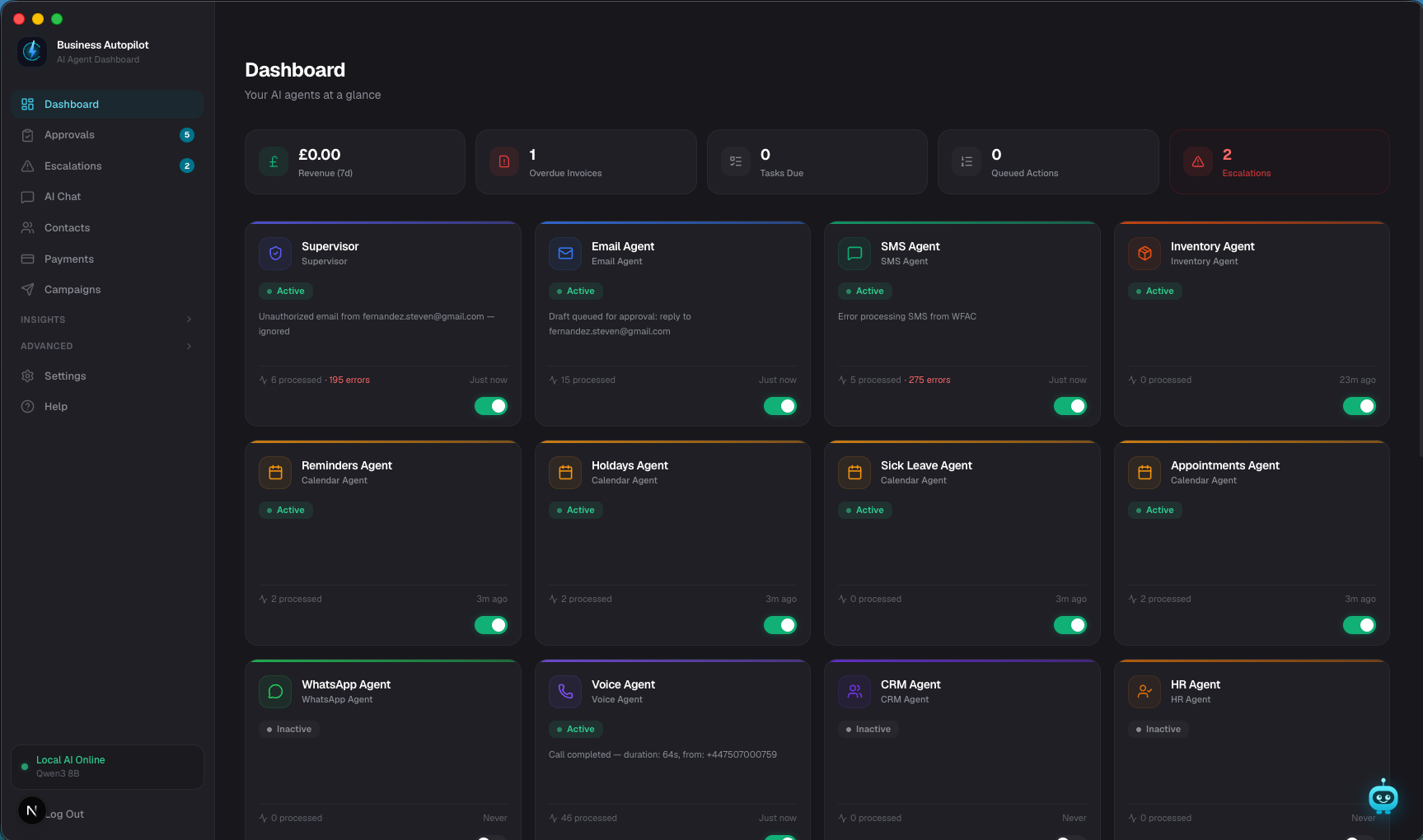Click the Tasks Due checklist icon
This screenshot has height=840, width=1423.
(x=736, y=162)
